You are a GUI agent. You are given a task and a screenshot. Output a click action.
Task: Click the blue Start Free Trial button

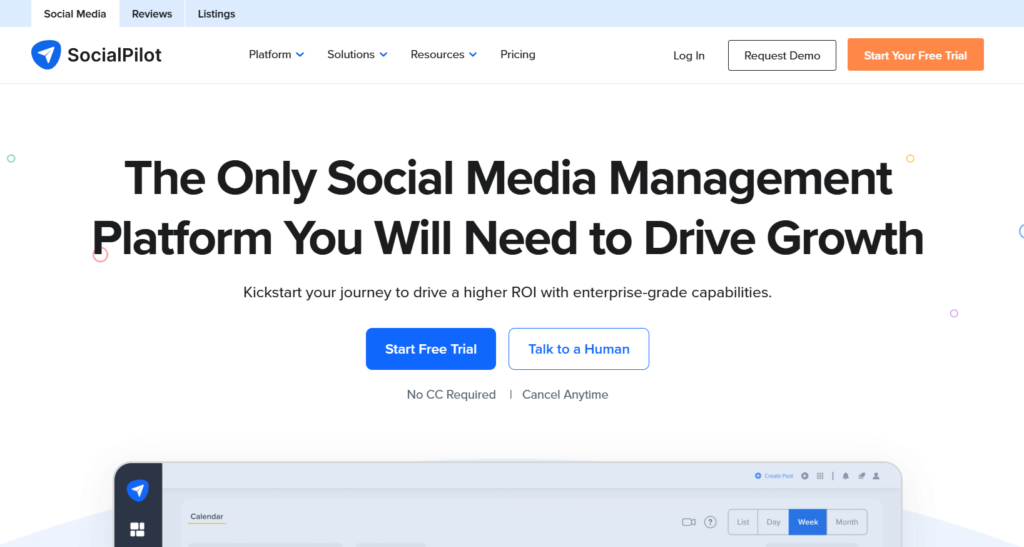(431, 349)
